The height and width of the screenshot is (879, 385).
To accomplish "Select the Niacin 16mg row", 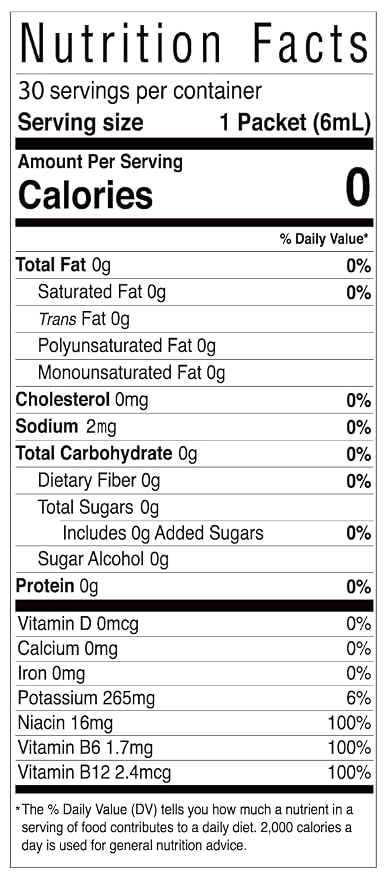I will [194, 723].
